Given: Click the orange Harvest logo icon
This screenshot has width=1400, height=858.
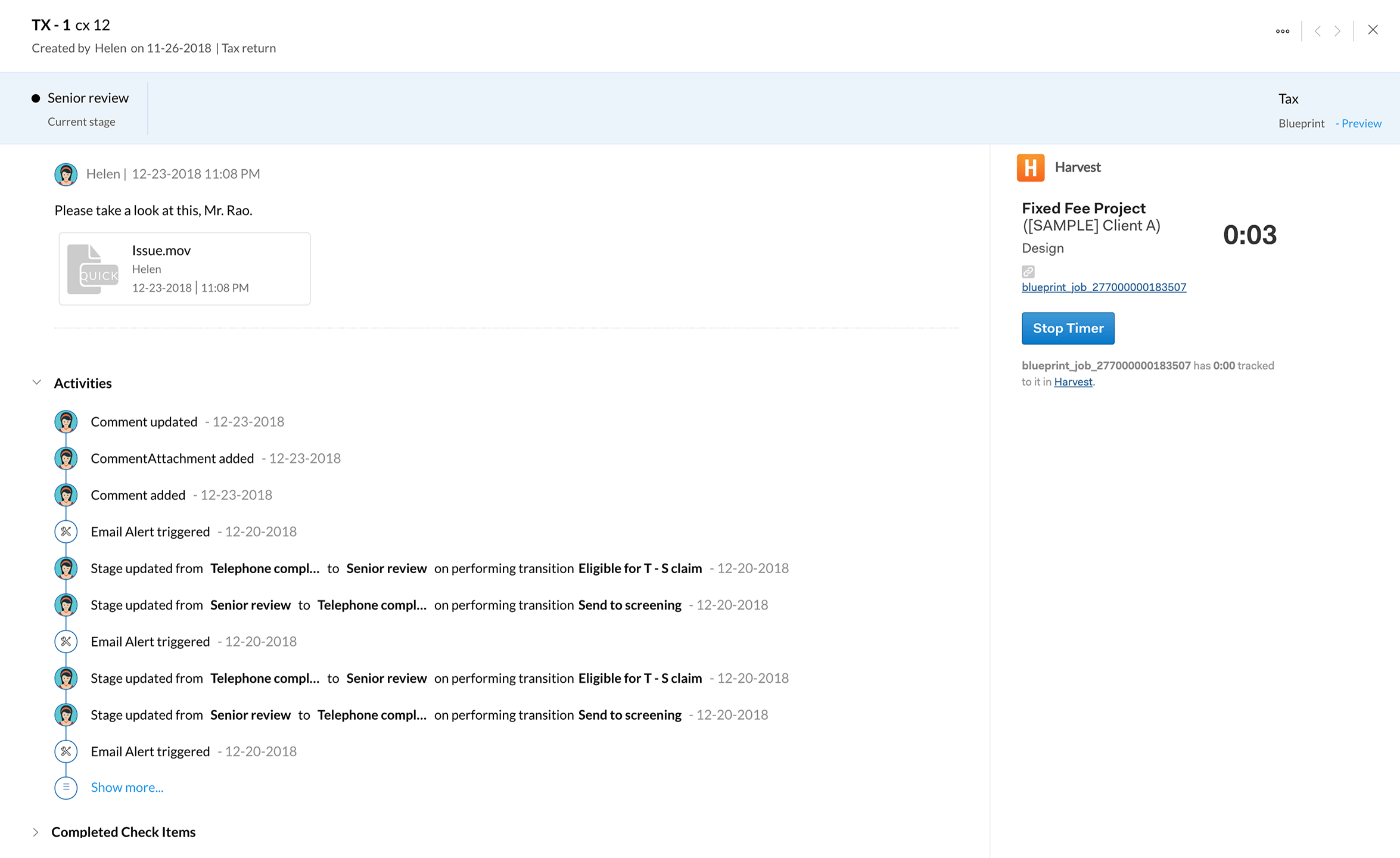Looking at the screenshot, I should click(x=1030, y=167).
